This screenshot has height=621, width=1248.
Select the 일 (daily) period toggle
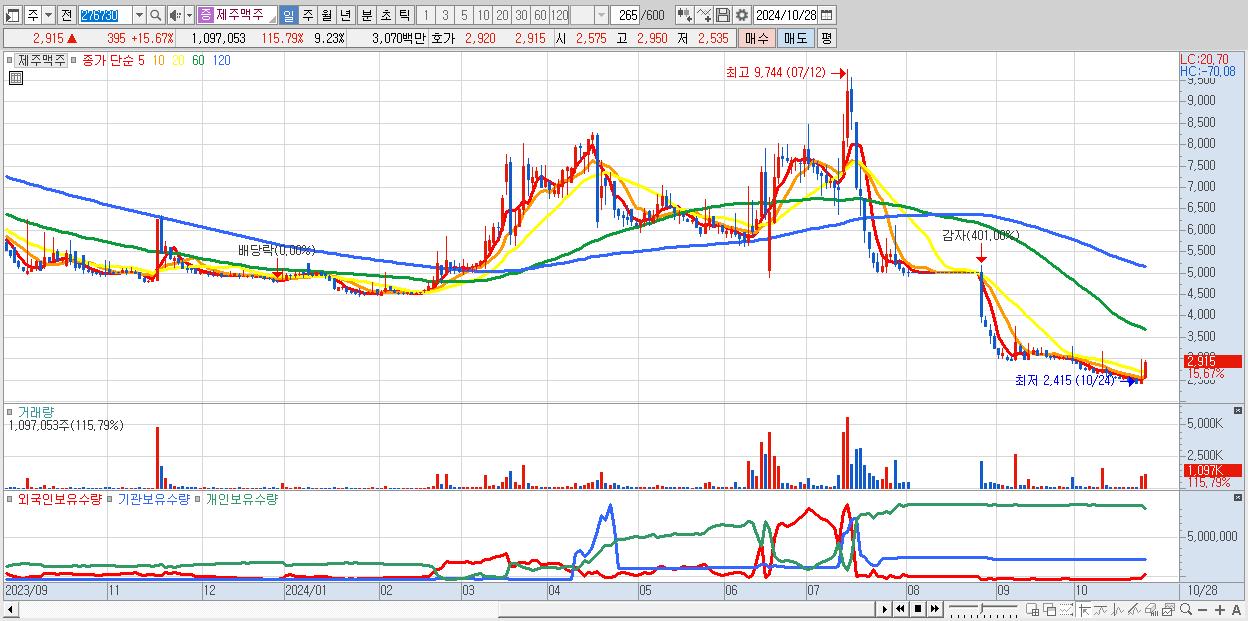[x=288, y=15]
